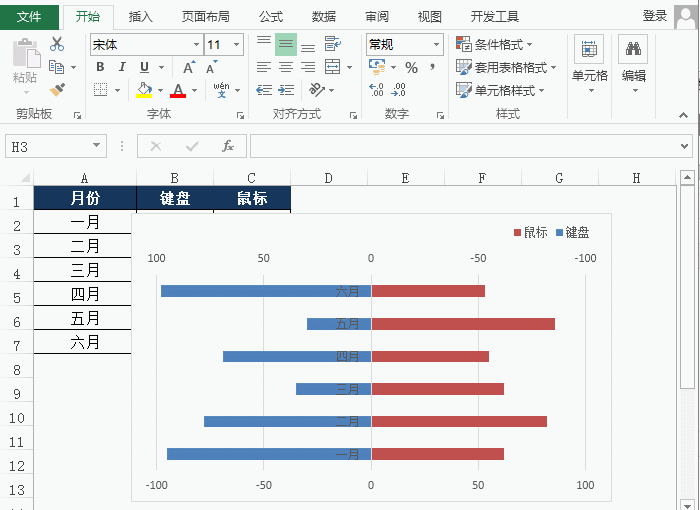Click the Copy icon
The image size is (700, 510).
(x=56, y=67)
